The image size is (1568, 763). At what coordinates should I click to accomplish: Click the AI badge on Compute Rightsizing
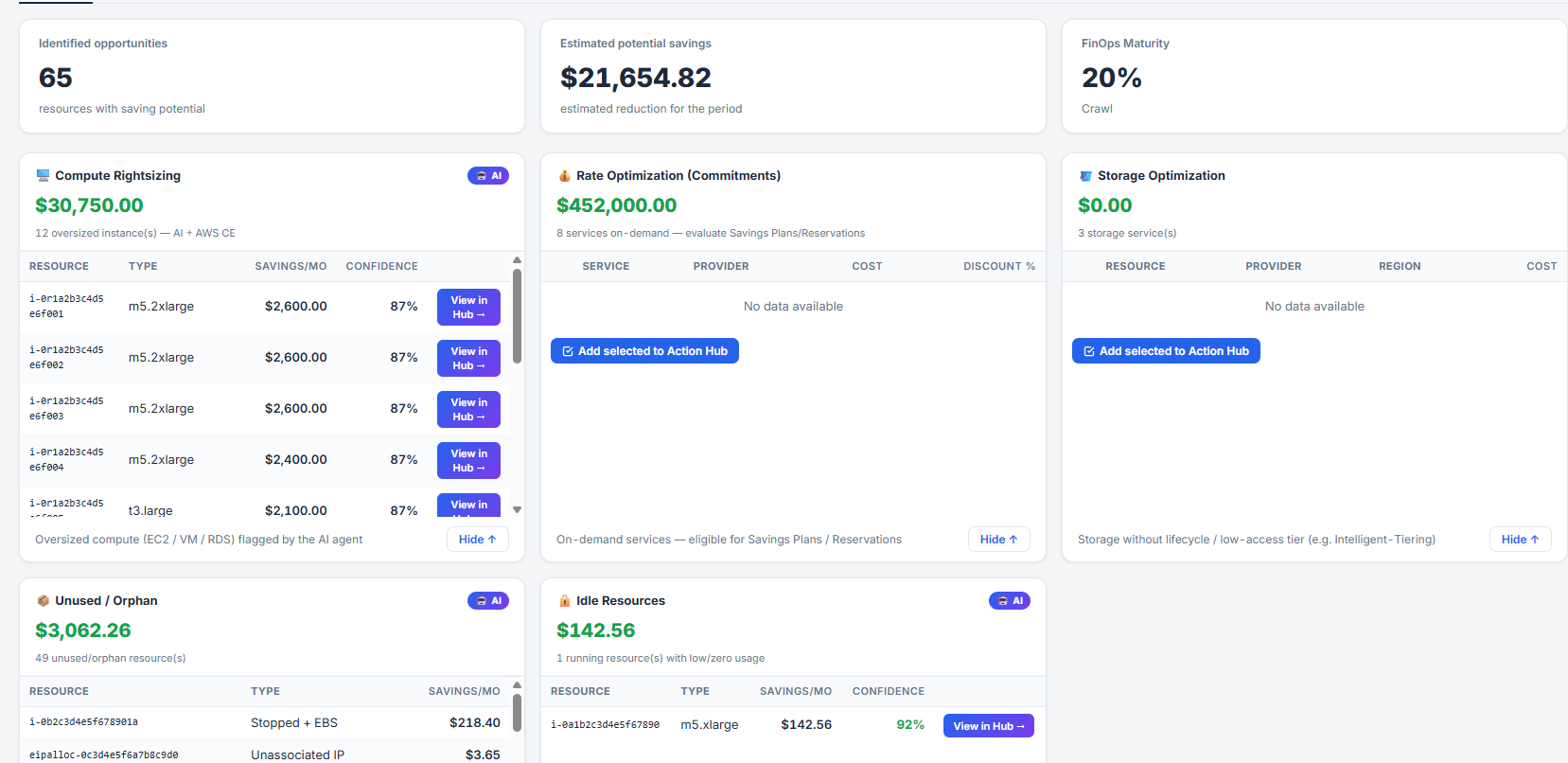[488, 175]
